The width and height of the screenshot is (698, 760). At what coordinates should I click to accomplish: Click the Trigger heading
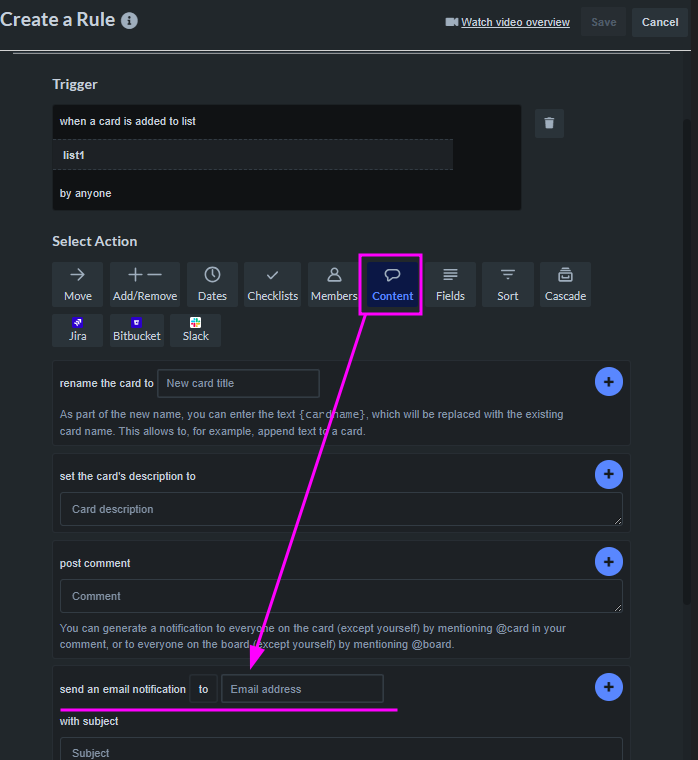[x=75, y=84]
